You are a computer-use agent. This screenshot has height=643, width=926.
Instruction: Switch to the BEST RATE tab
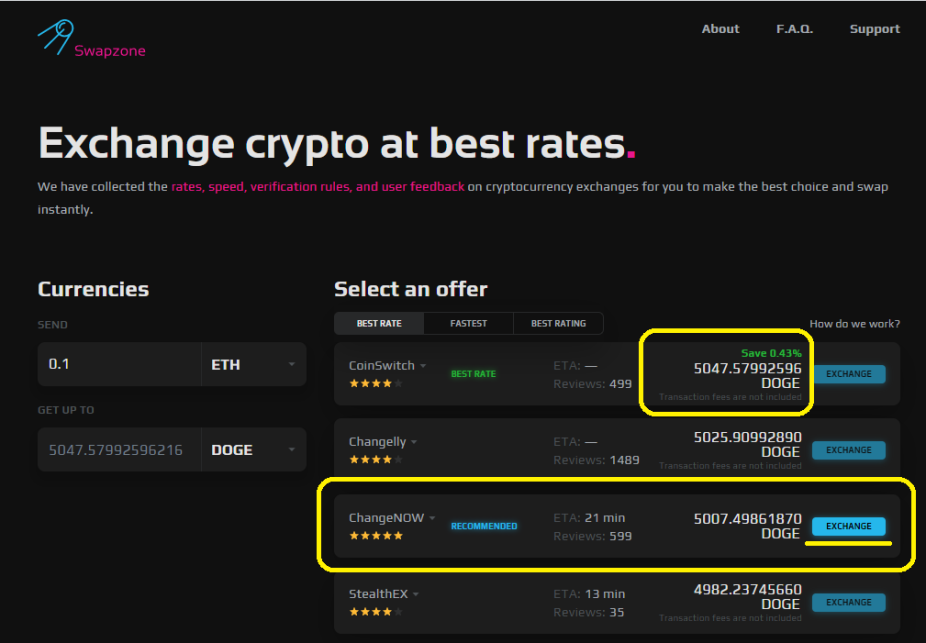[x=379, y=324]
